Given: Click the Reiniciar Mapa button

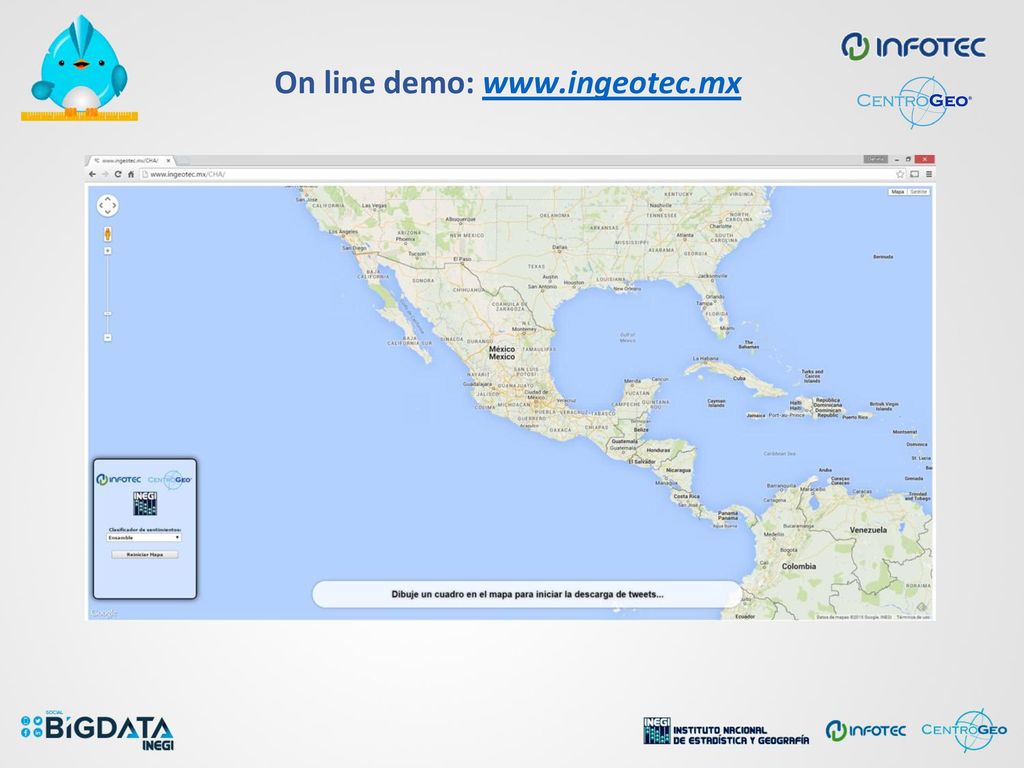Looking at the screenshot, I should 144,554.
